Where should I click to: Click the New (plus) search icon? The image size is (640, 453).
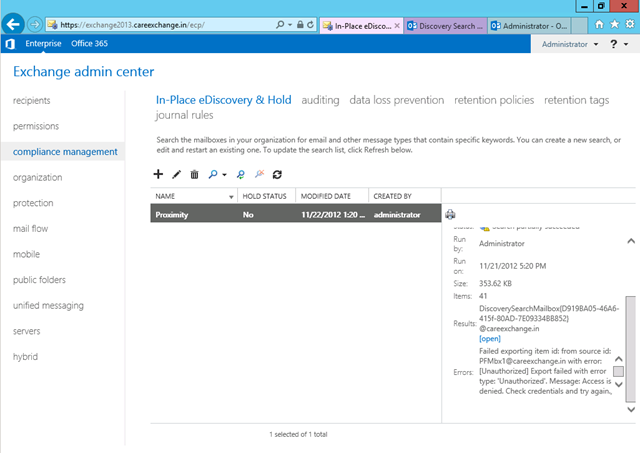click(158, 174)
